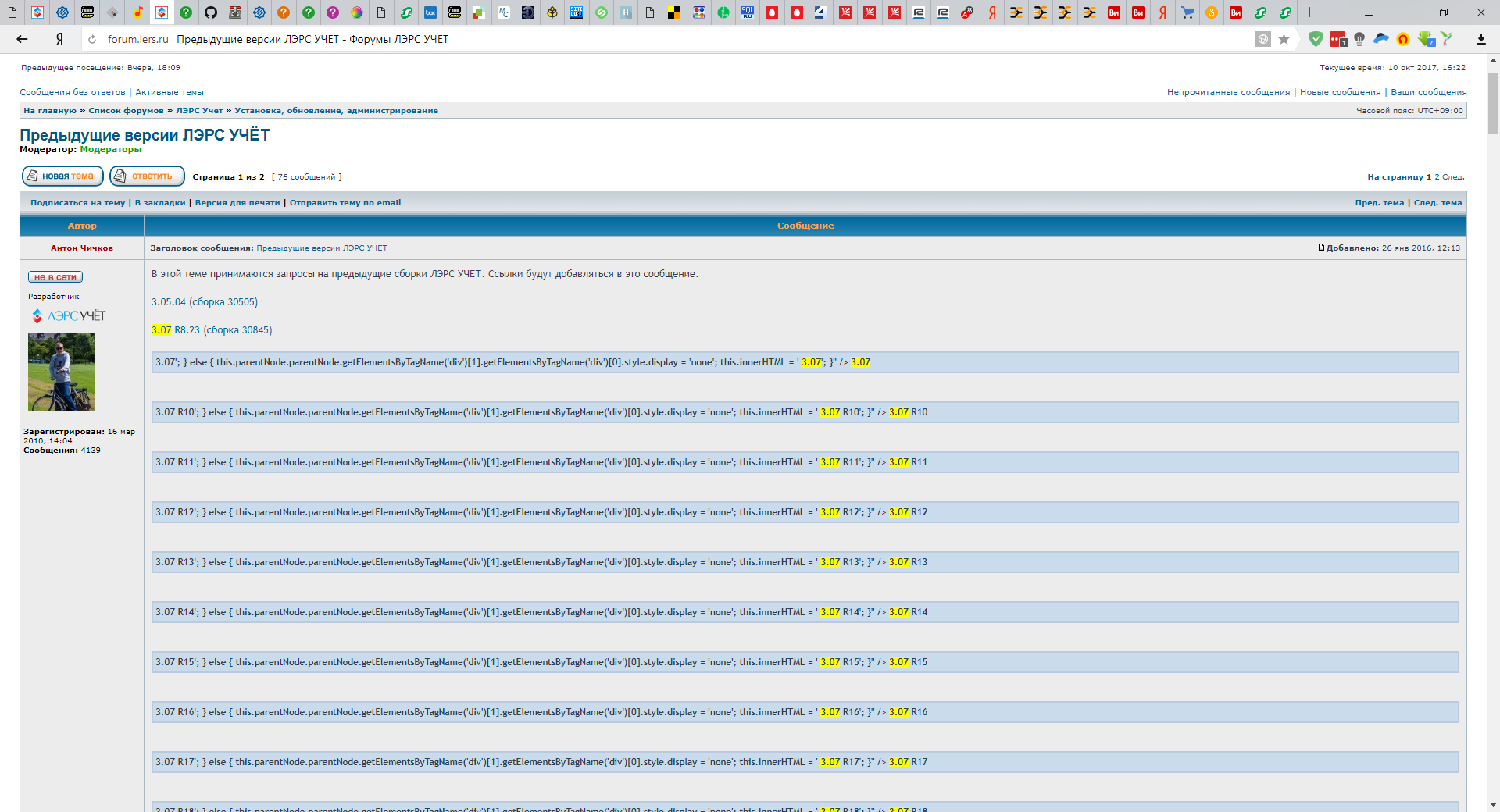Open the wheat emblem tab icon
The width and height of the screenshot is (1500, 812).
[x=552, y=12]
